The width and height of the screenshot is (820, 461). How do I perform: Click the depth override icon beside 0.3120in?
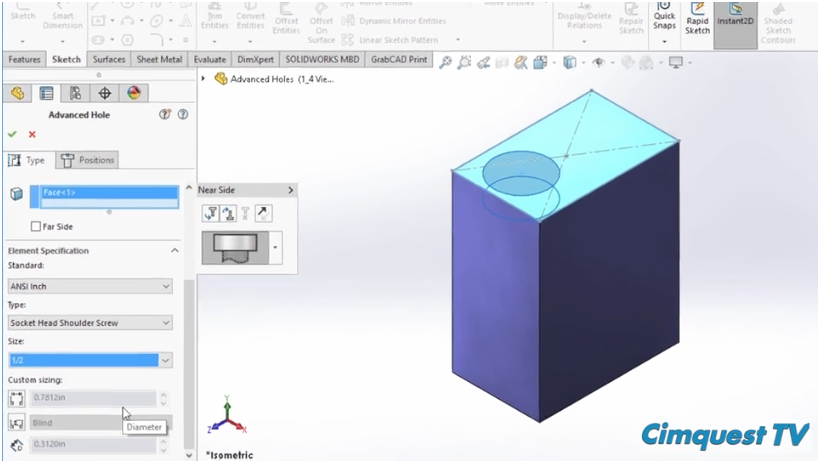16,445
